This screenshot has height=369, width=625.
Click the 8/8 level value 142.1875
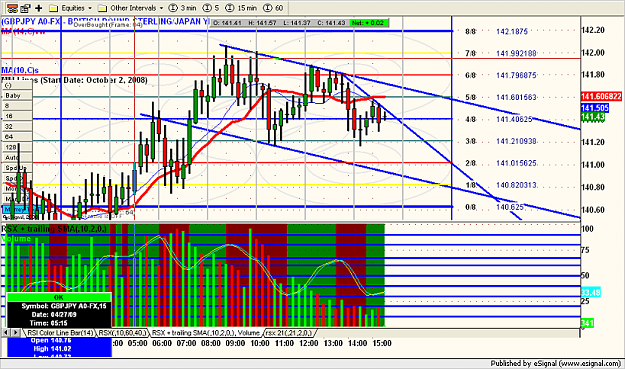tap(512, 31)
